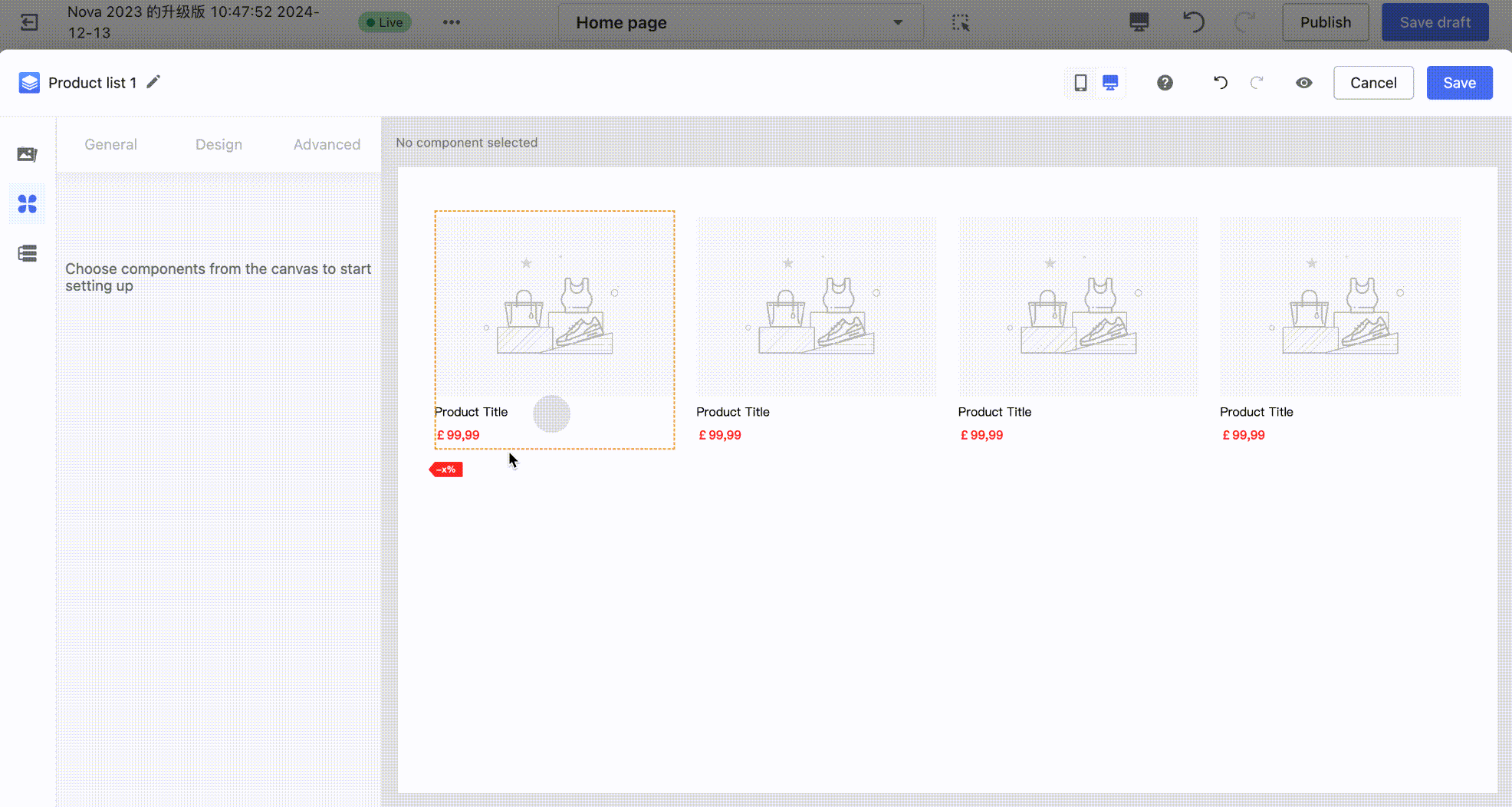Switch to the Design tab
This screenshot has width=1512, height=807.
219,144
